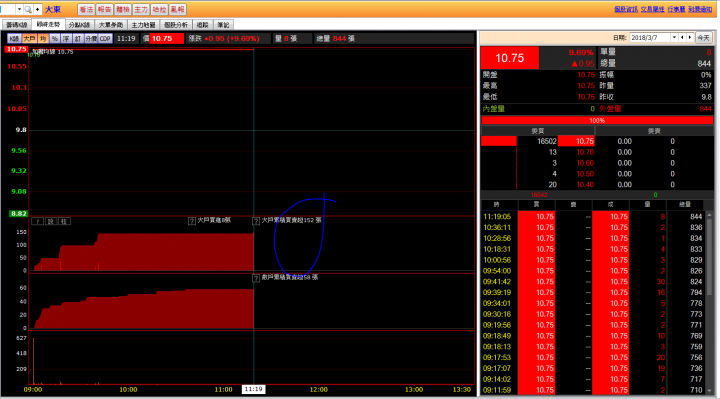Click the large 10.75 last price box
The image size is (720, 399).
[510, 58]
